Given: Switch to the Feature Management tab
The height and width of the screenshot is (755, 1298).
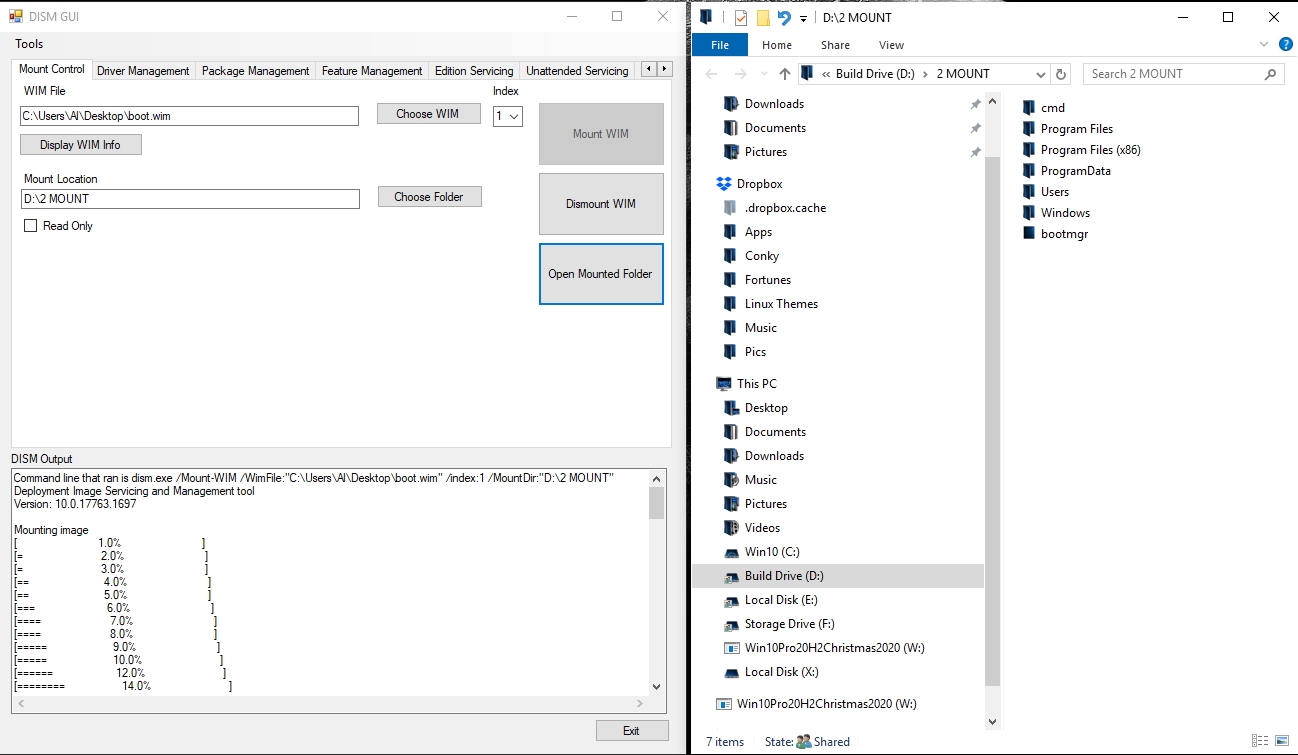Looking at the screenshot, I should click(372, 71).
